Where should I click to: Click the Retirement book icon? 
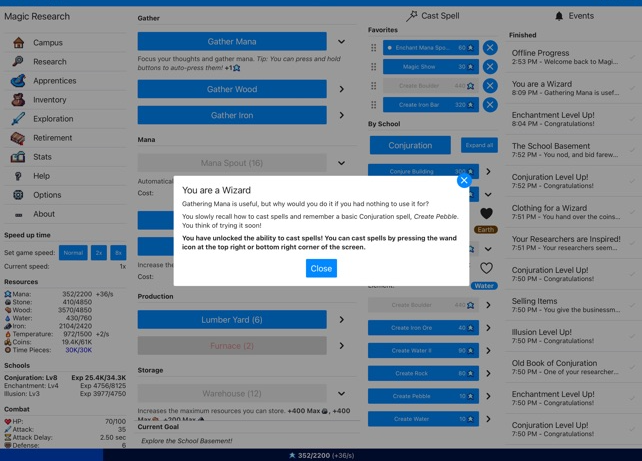click(18, 138)
